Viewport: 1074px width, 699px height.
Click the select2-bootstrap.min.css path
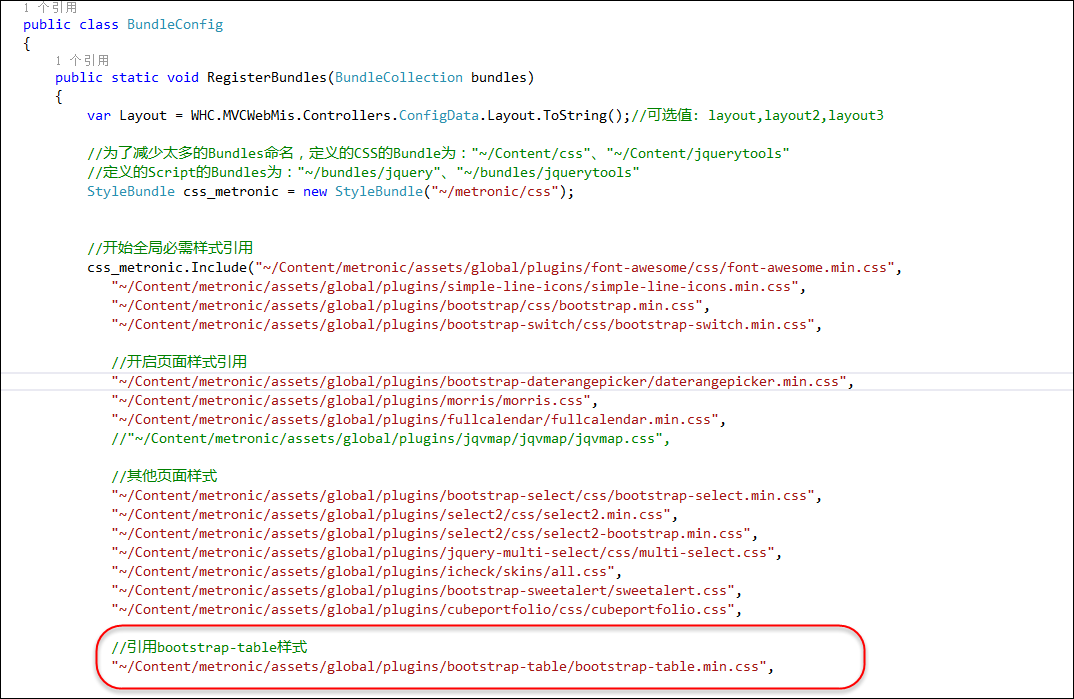[x=434, y=534]
